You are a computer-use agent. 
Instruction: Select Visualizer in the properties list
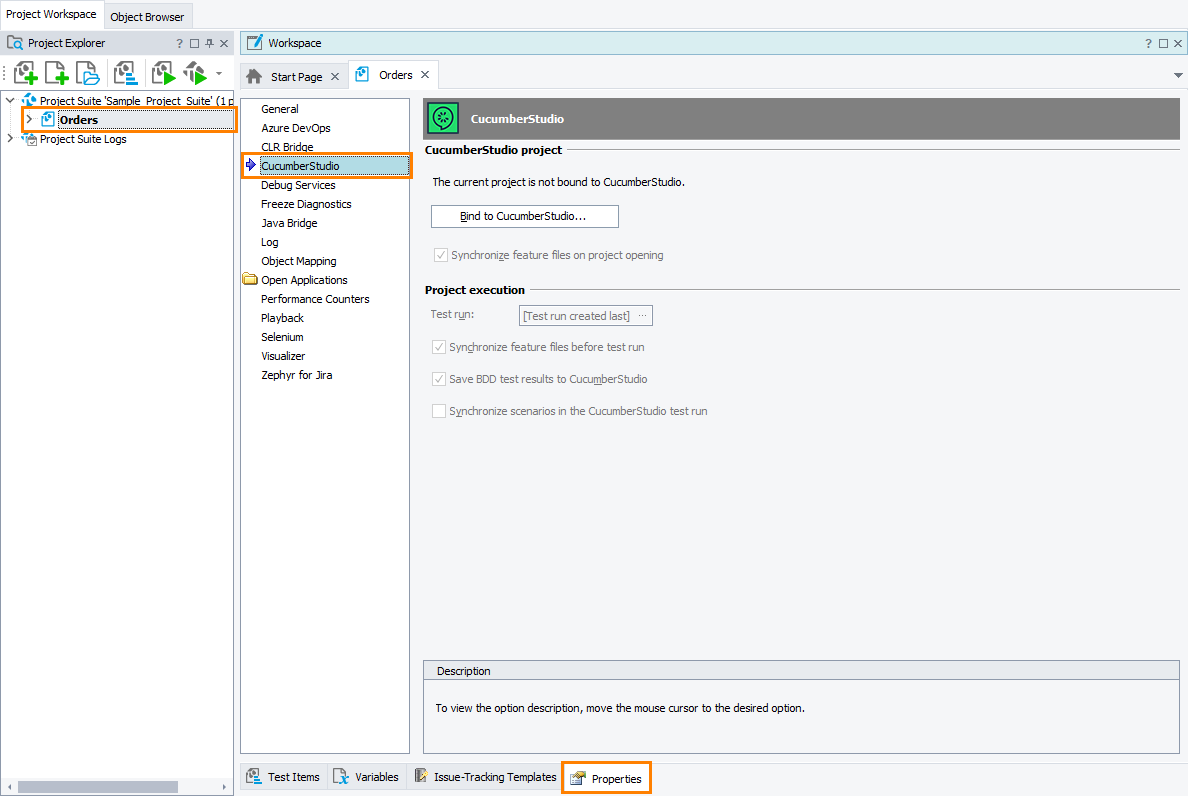click(x=283, y=356)
